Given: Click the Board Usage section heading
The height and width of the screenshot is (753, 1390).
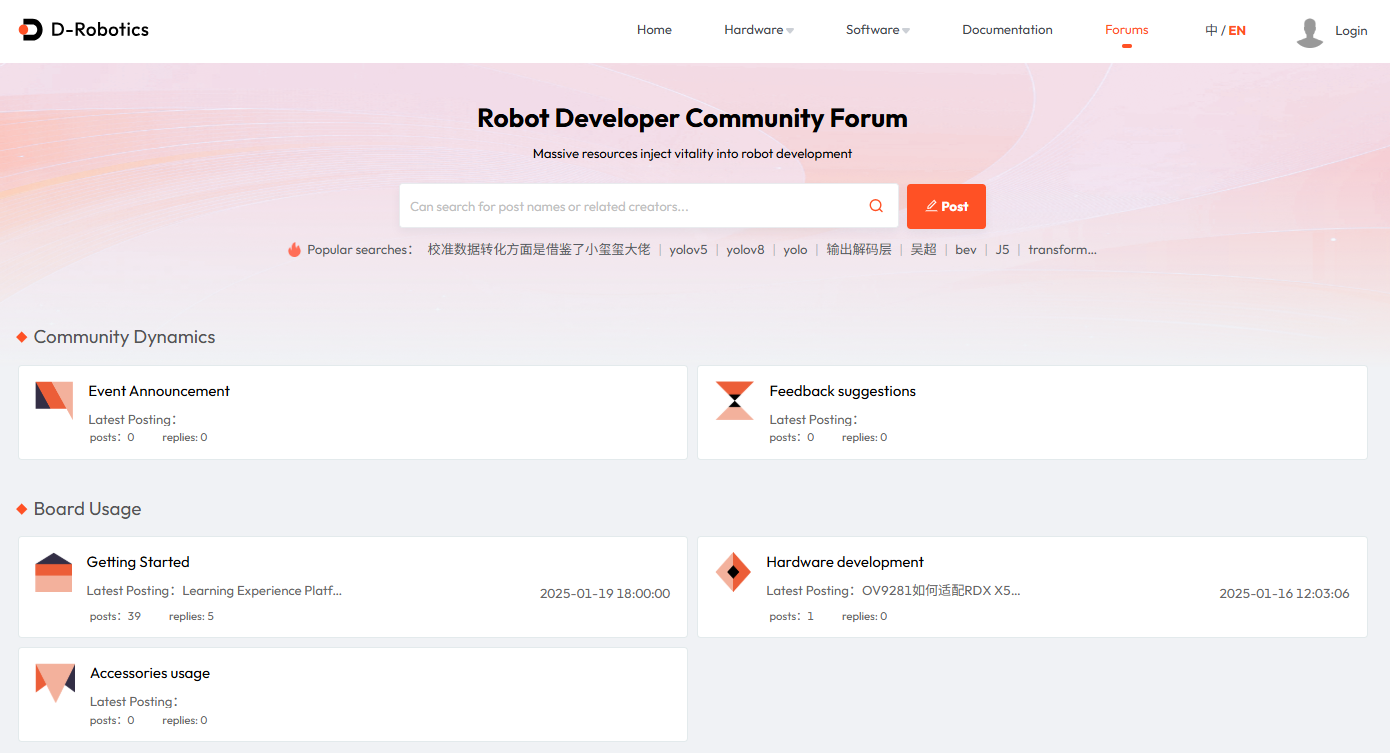Looking at the screenshot, I should 87,509.
